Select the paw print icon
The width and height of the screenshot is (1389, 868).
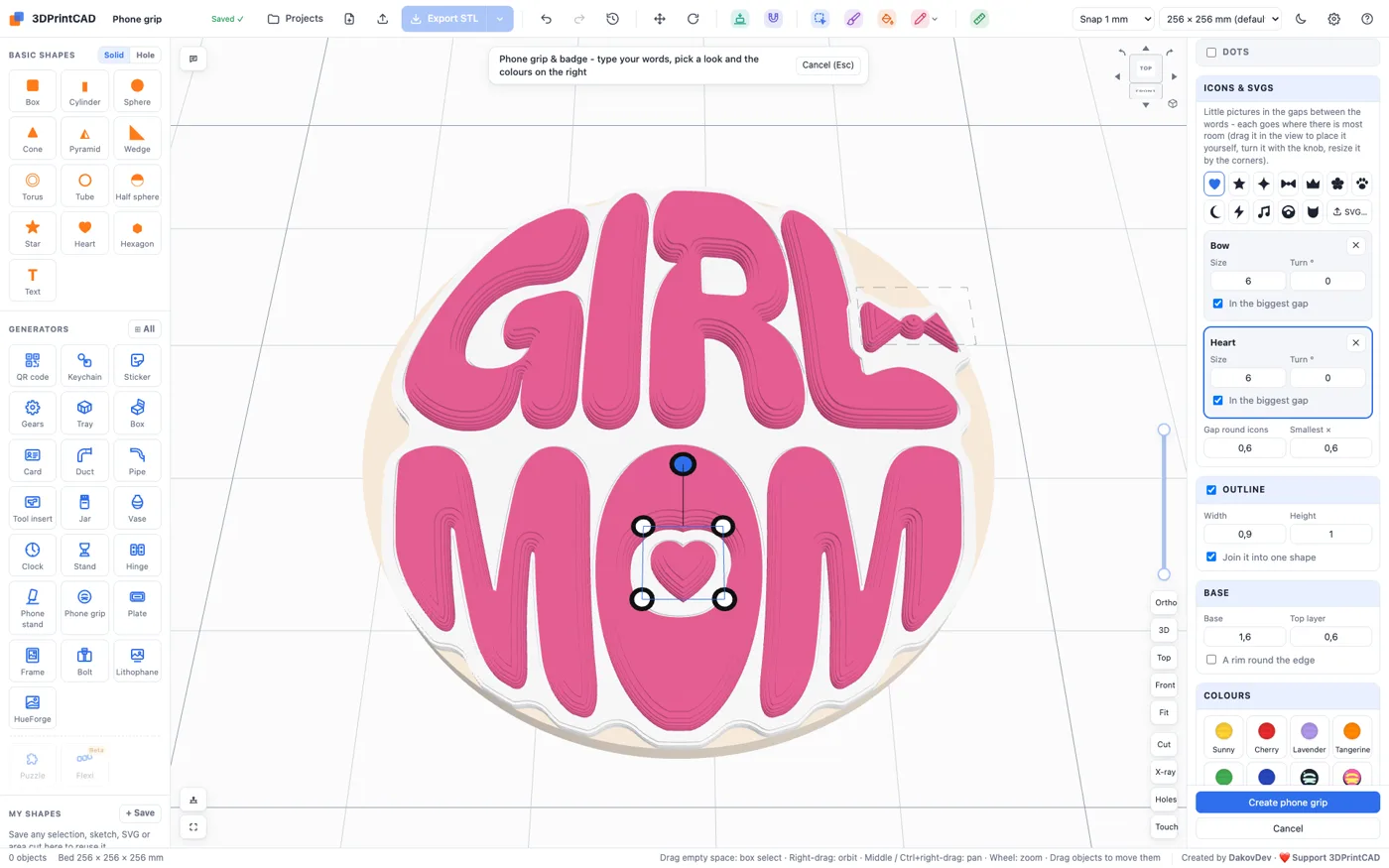[x=1362, y=184]
